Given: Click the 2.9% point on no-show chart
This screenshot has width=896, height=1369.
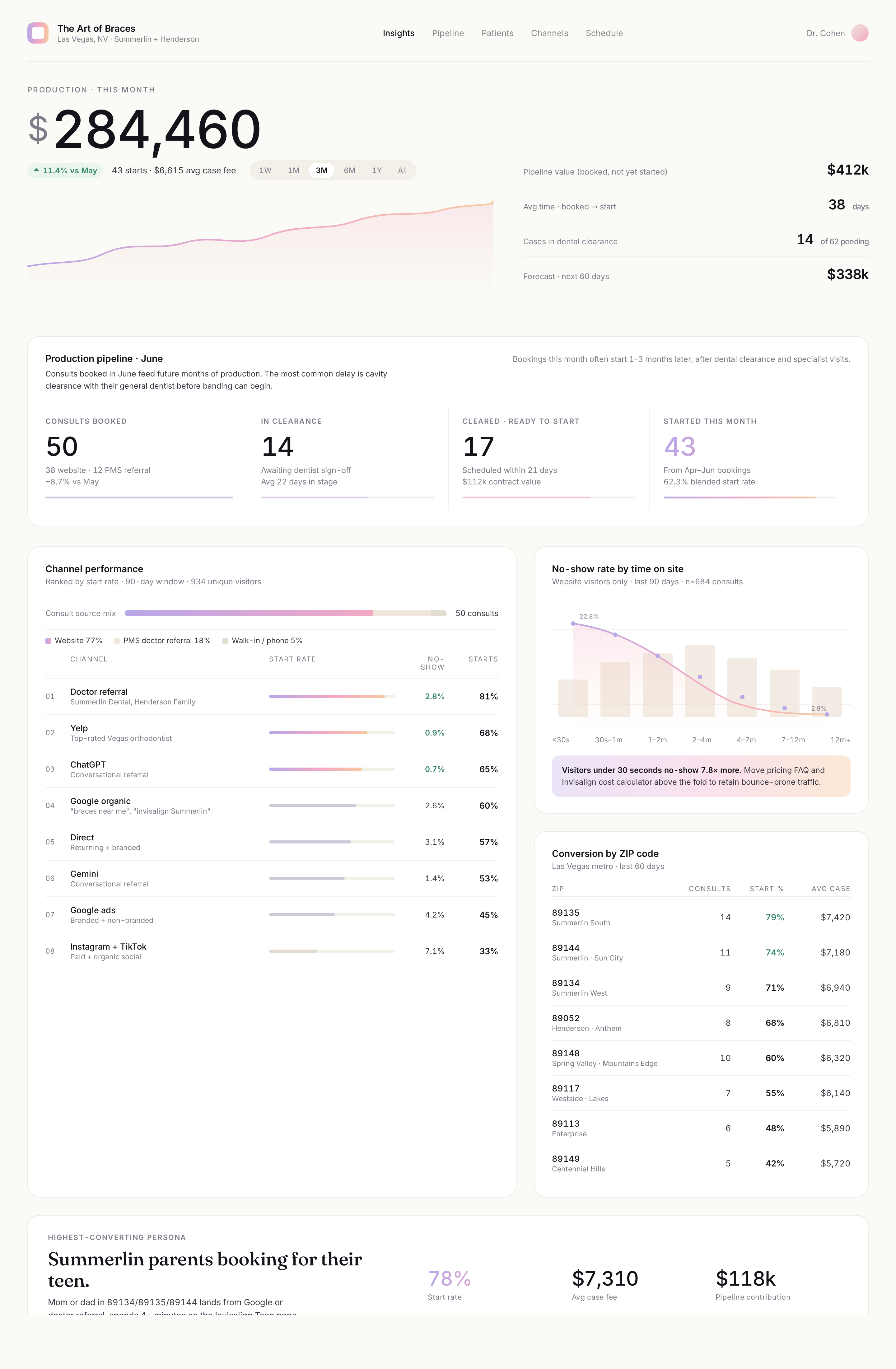Looking at the screenshot, I should pos(827,714).
